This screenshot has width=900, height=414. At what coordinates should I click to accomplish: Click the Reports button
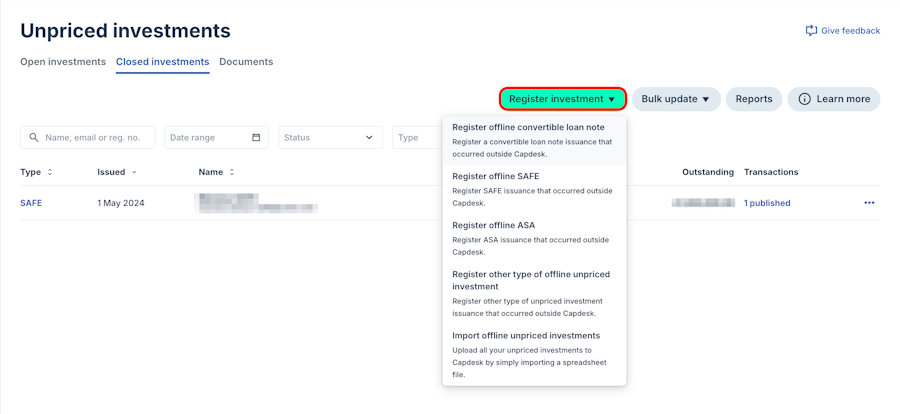click(x=754, y=99)
